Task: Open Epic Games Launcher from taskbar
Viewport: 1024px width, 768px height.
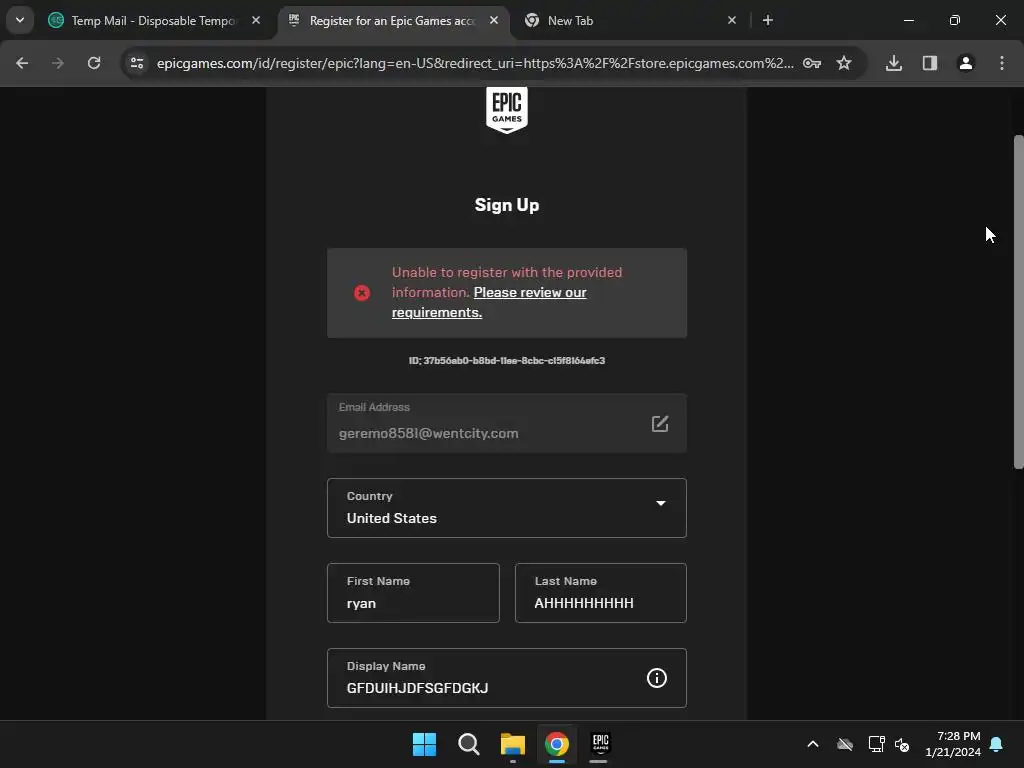Action: (600, 744)
